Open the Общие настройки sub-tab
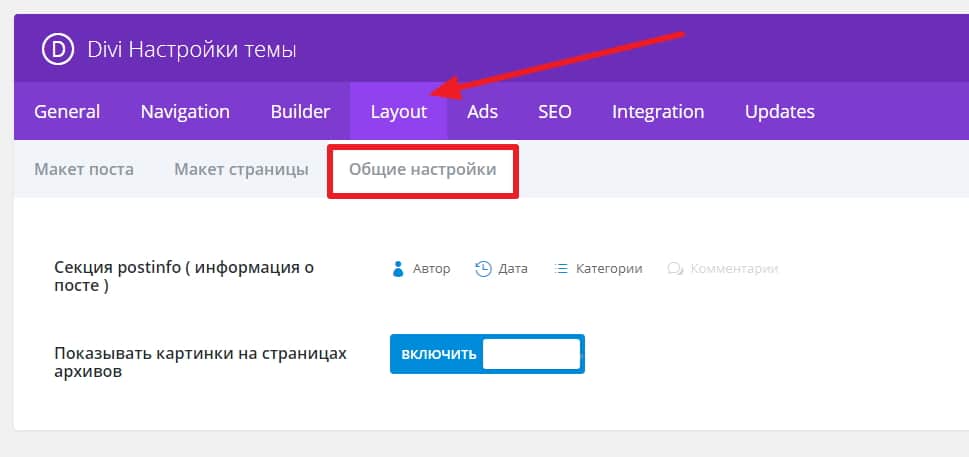Screen dimensions: 969x457 [x=423, y=169]
